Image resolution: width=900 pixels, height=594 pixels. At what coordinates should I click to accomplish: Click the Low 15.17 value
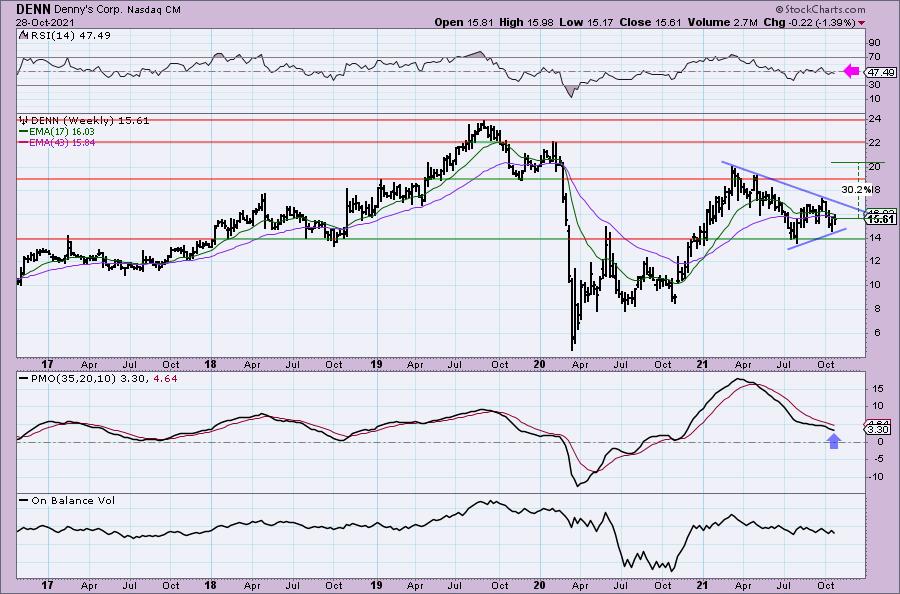click(x=586, y=22)
